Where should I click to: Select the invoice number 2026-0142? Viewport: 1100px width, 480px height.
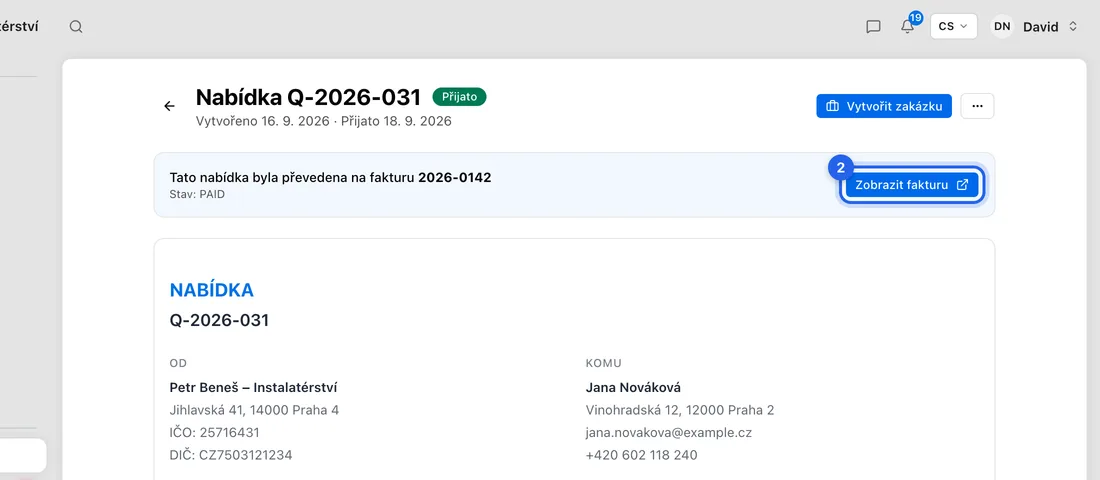[x=455, y=178]
